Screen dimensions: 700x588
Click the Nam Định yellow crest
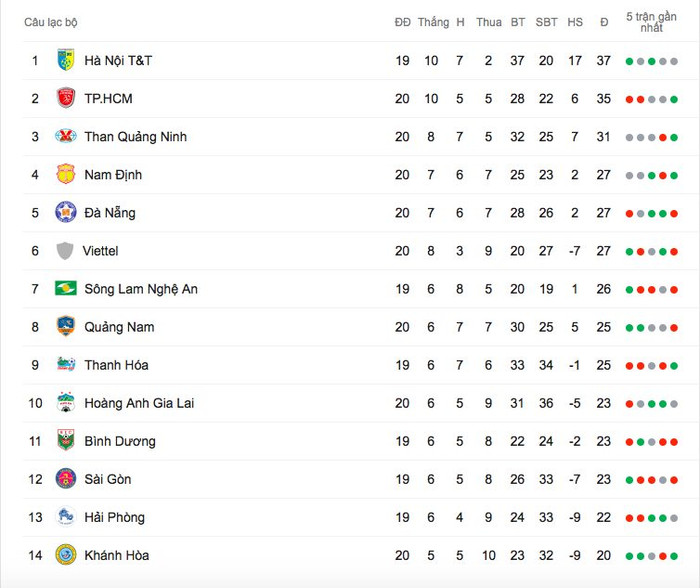[x=66, y=174]
